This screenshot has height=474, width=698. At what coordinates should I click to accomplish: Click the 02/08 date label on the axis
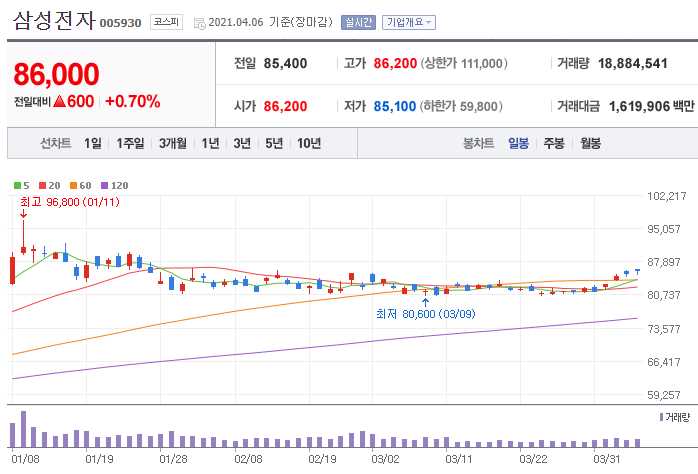point(248,459)
